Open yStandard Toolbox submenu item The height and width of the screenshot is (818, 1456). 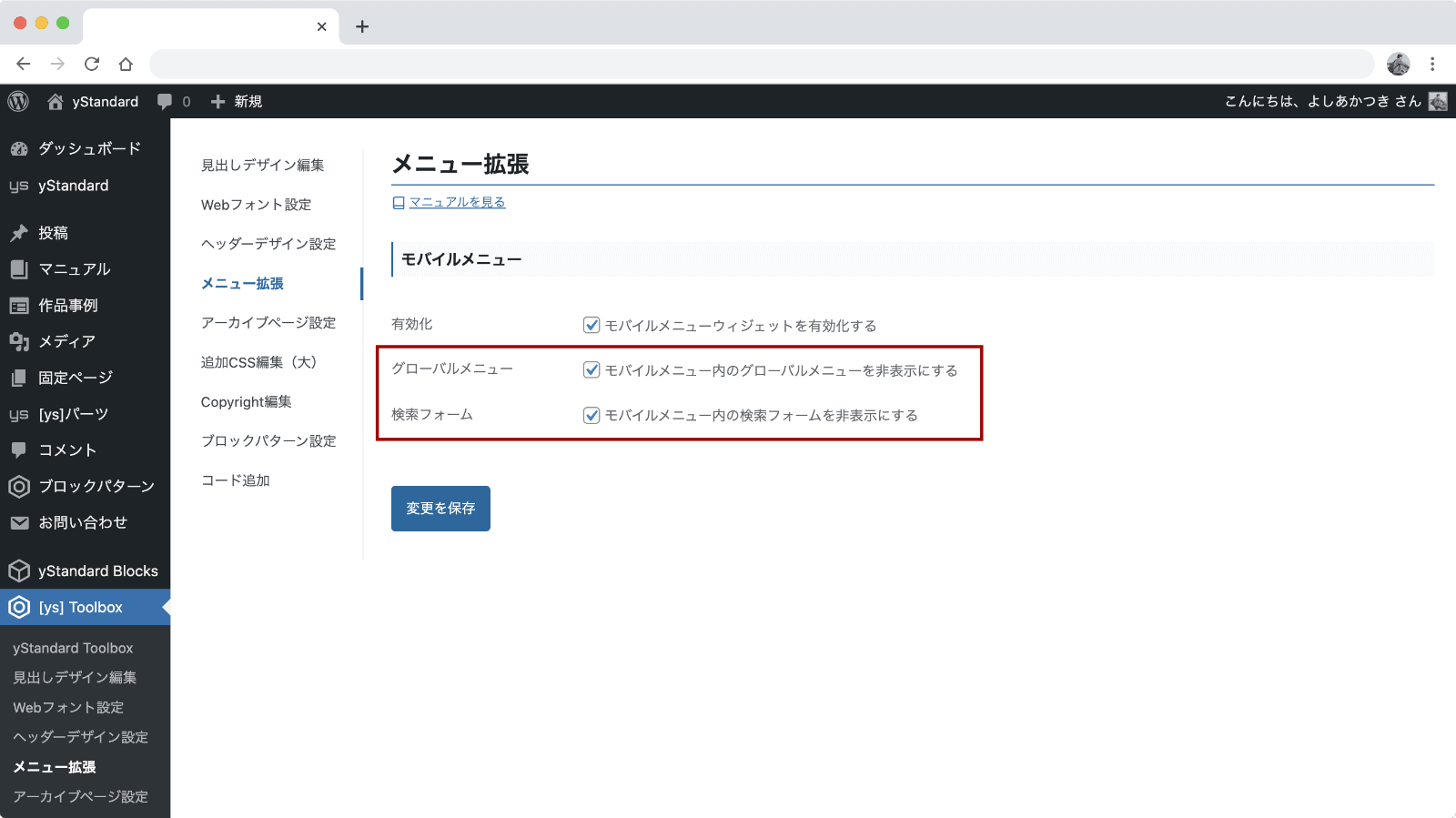(x=73, y=648)
